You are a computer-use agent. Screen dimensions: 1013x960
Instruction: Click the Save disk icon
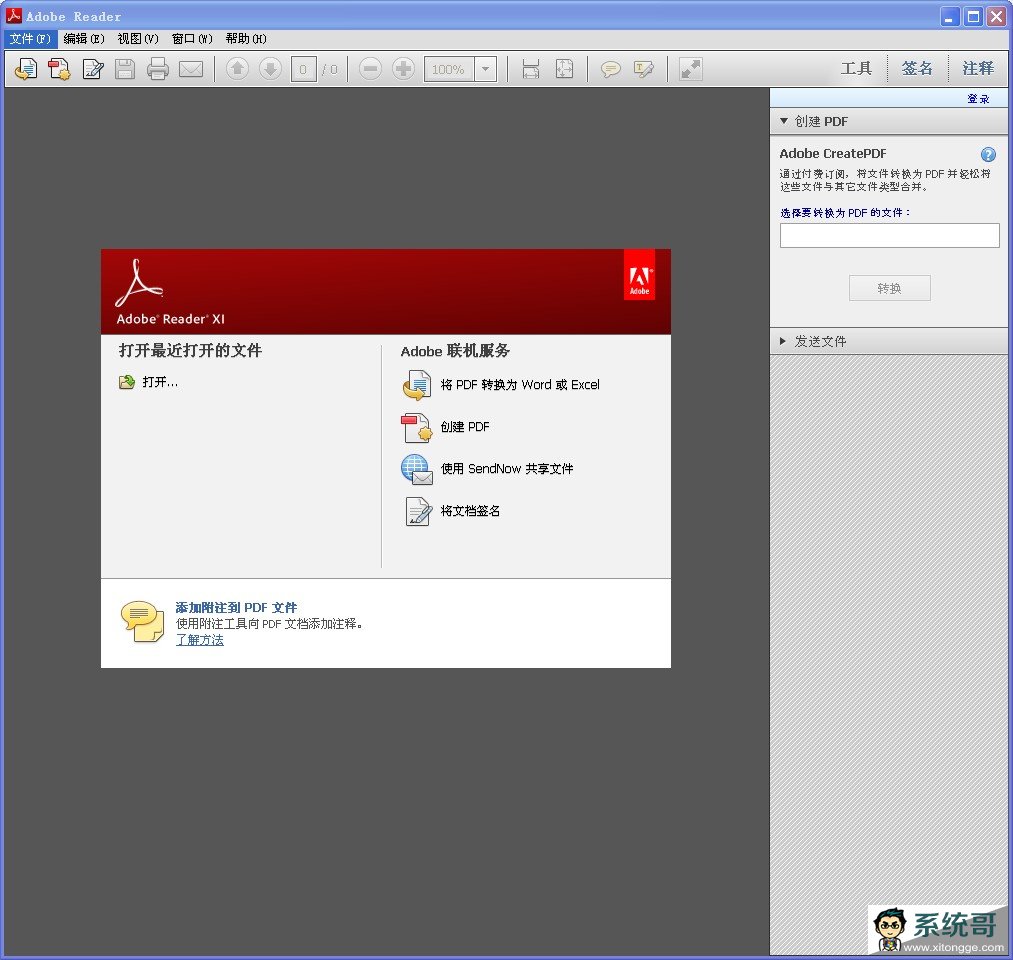point(125,68)
